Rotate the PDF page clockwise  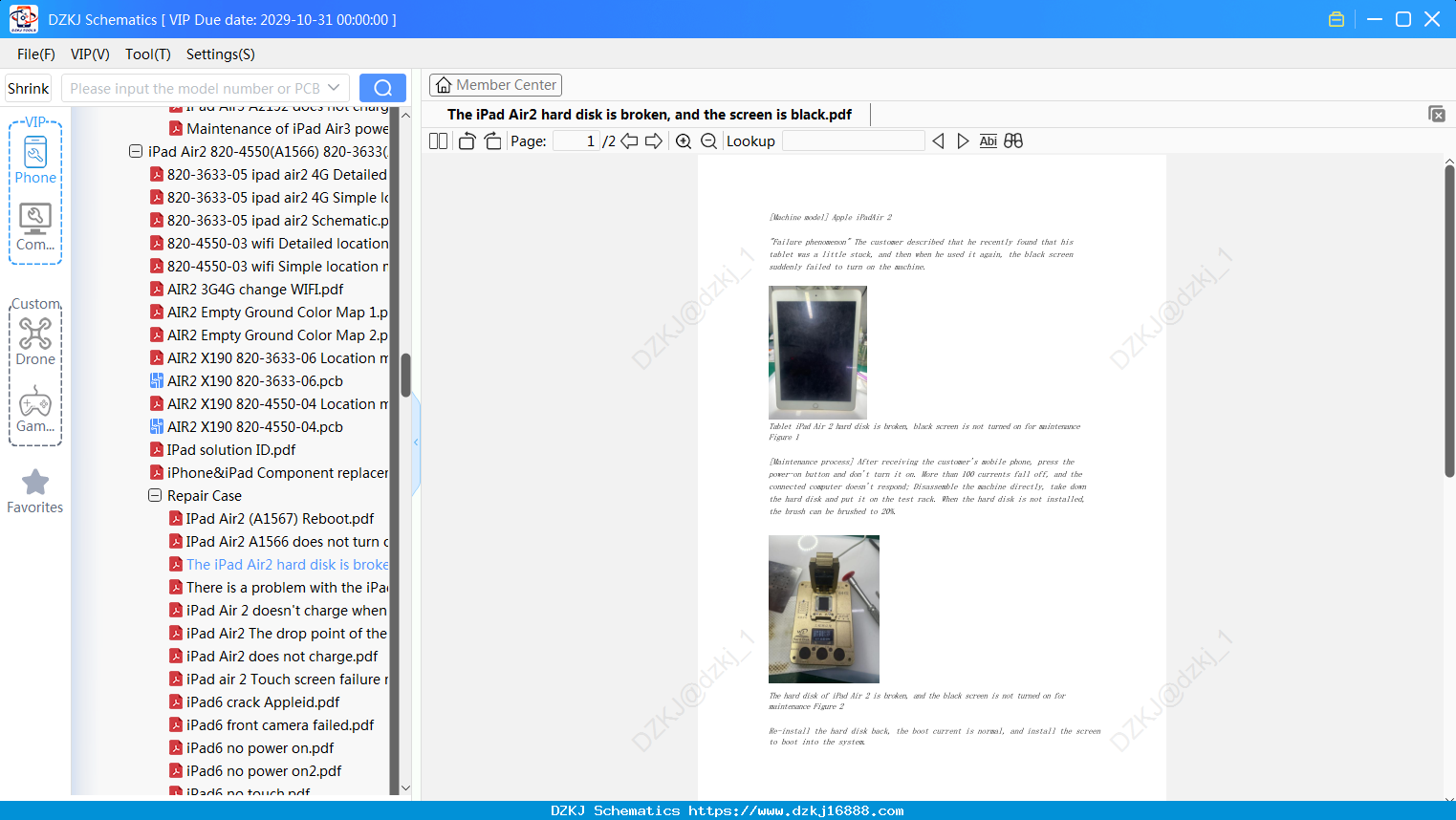(x=492, y=141)
